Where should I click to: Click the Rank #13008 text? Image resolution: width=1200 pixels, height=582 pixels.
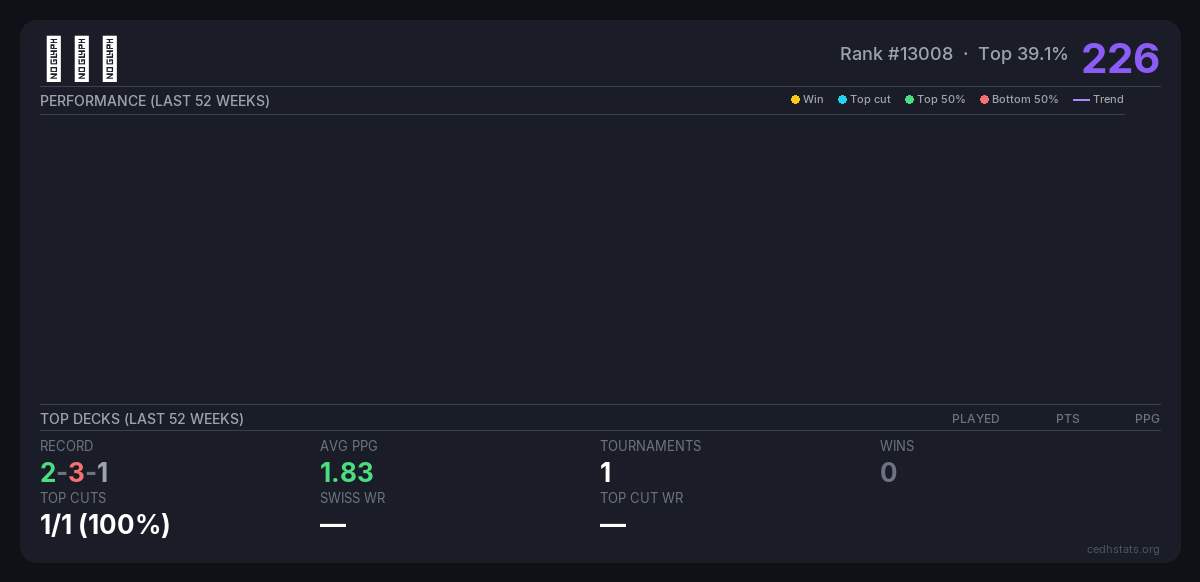pyautogui.click(x=896, y=54)
